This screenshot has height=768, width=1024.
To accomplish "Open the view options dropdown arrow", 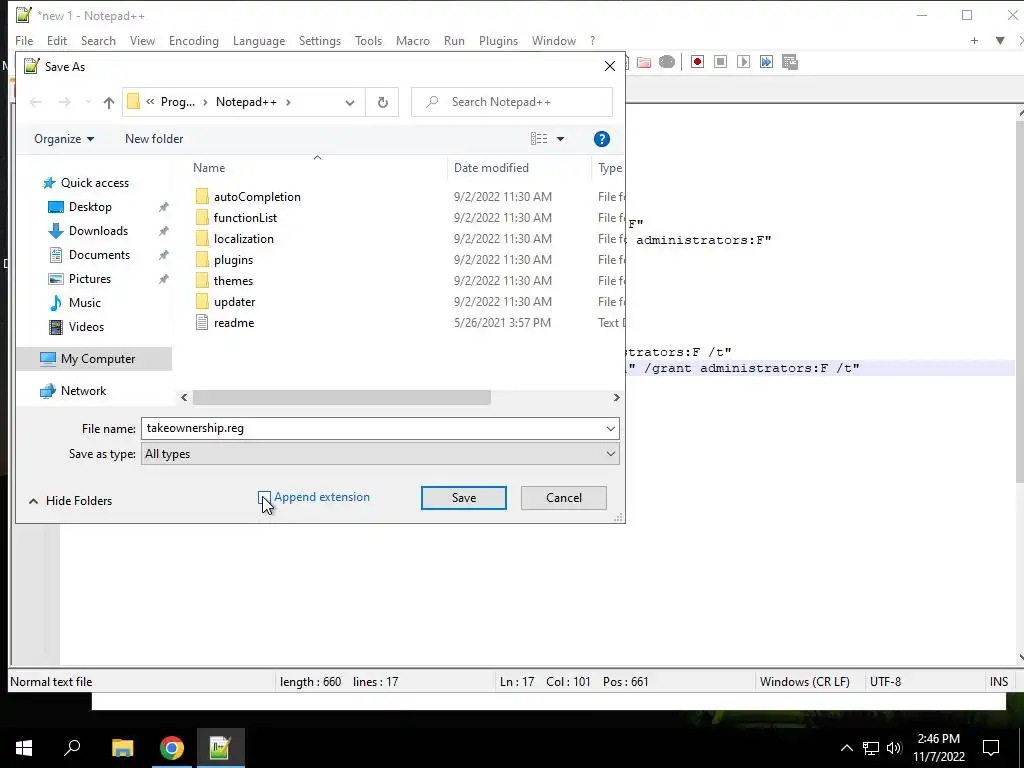I will pyautogui.click(x=560, y=138).
